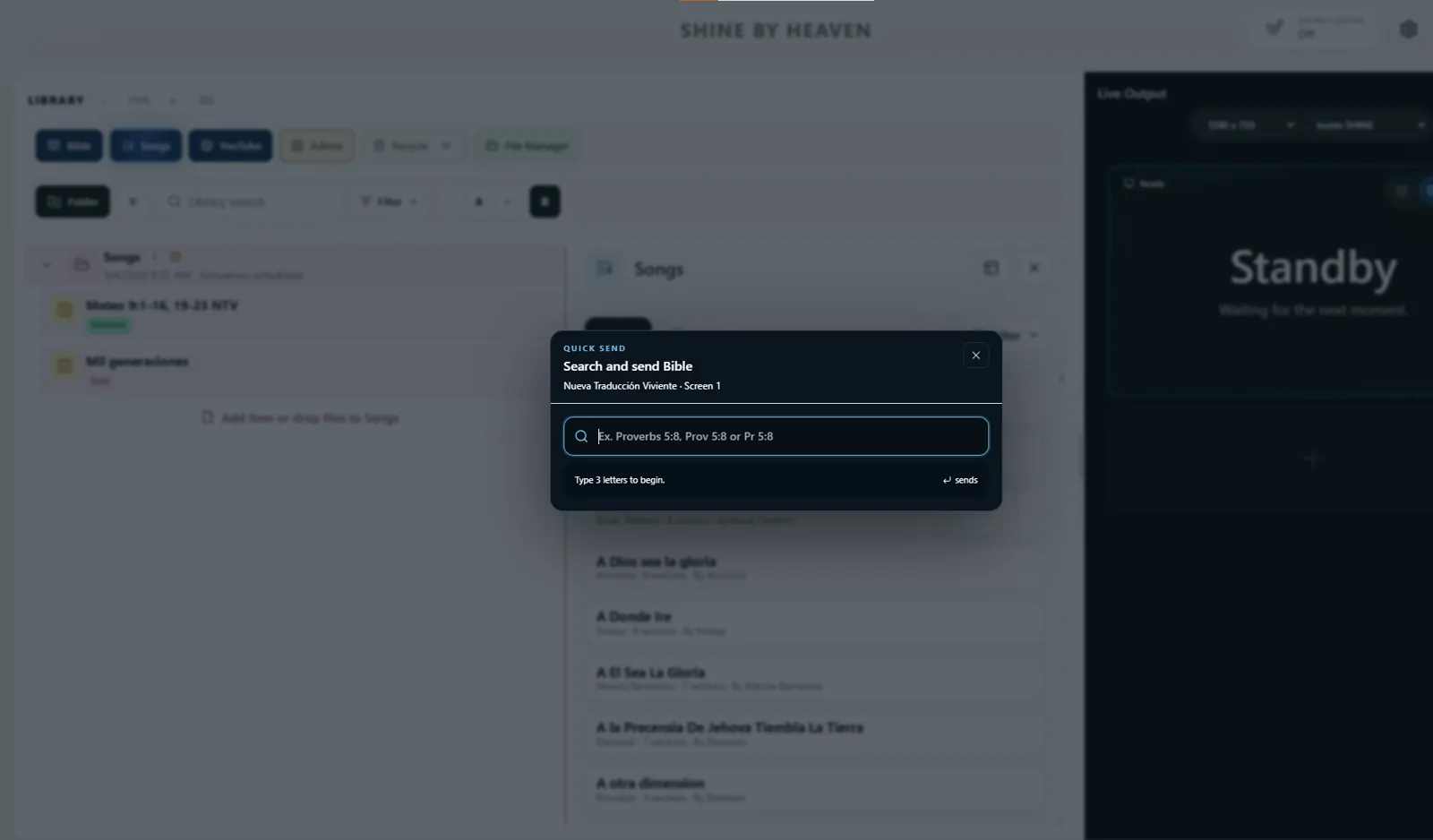The width and height of the screenshot is (1433, 840).
Task: Close the Quick Send Bible dialog
Action: (975, 356)
